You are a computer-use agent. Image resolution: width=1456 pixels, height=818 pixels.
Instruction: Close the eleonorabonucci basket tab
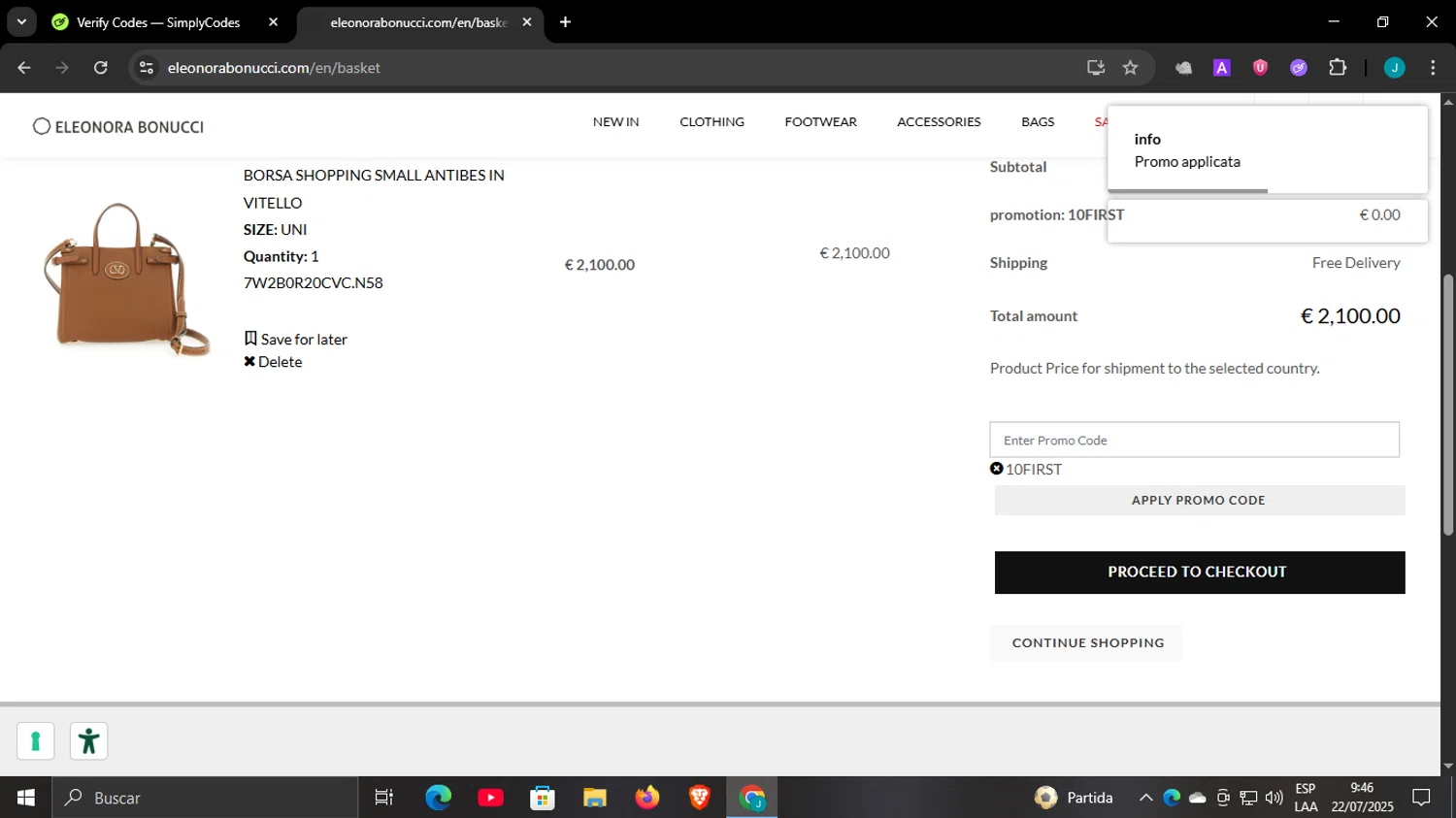point(527,22)
